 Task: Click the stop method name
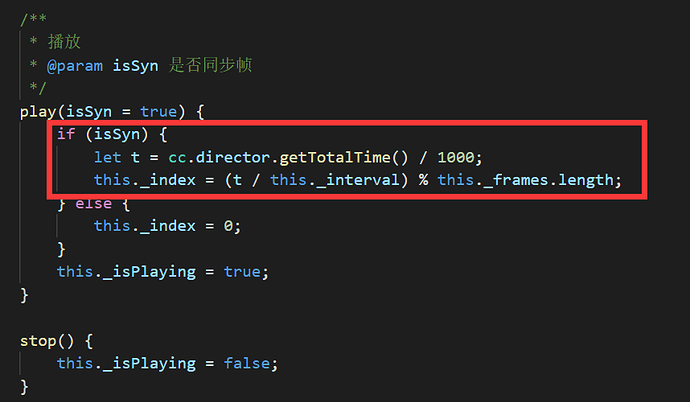click(37, 340)
